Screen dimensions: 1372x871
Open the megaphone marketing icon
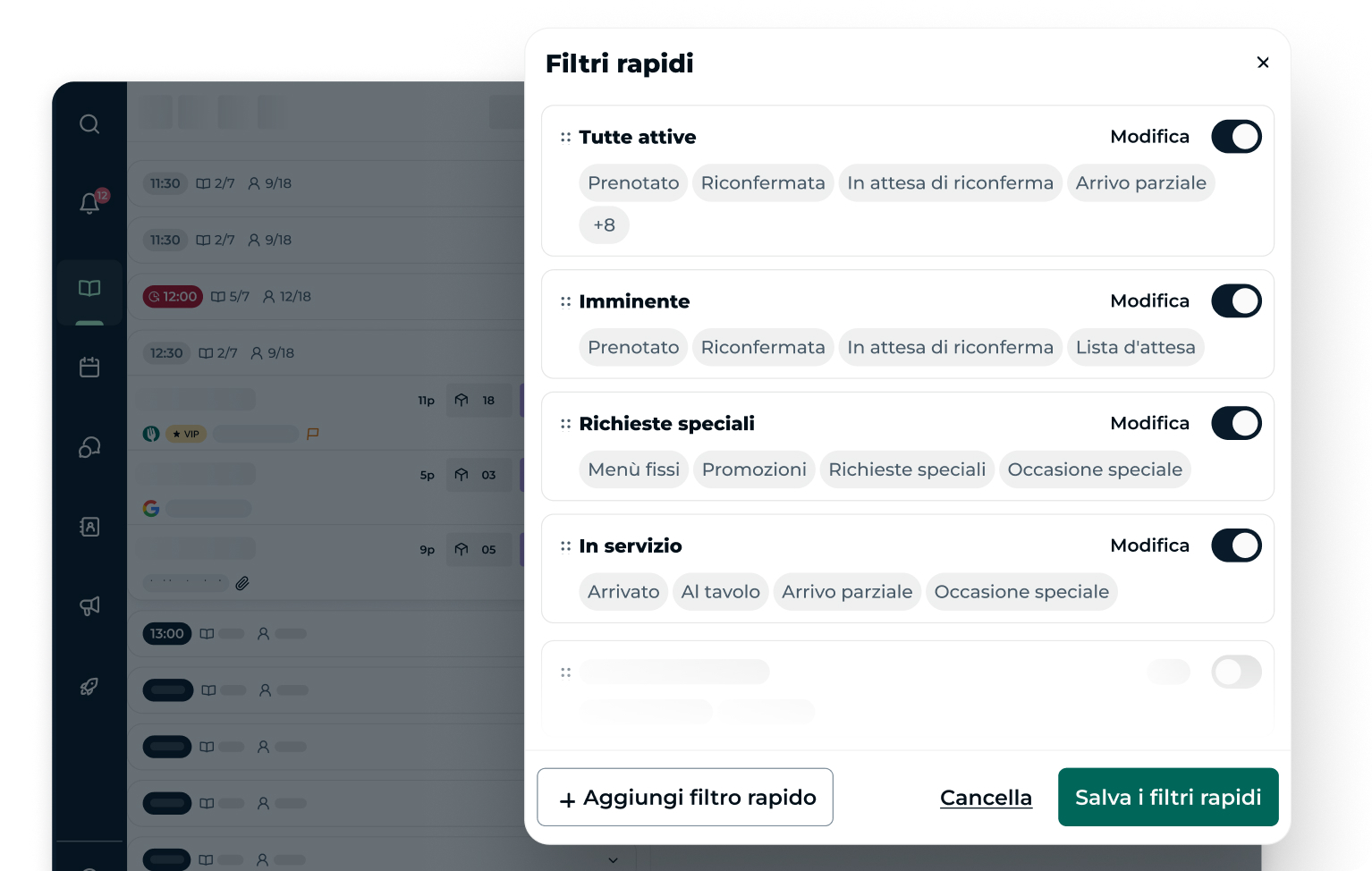[89, 606]
